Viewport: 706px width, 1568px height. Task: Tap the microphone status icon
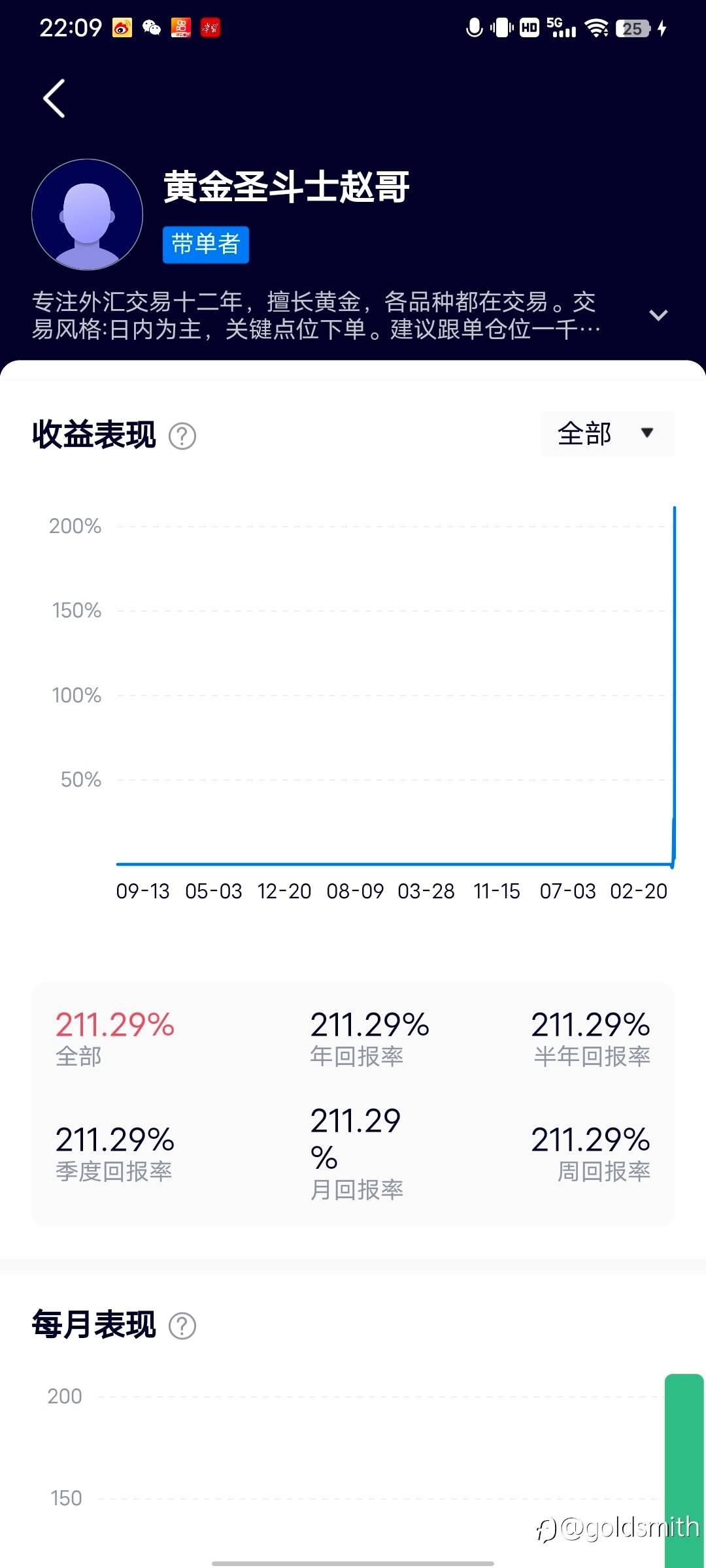tap(475, 28)
